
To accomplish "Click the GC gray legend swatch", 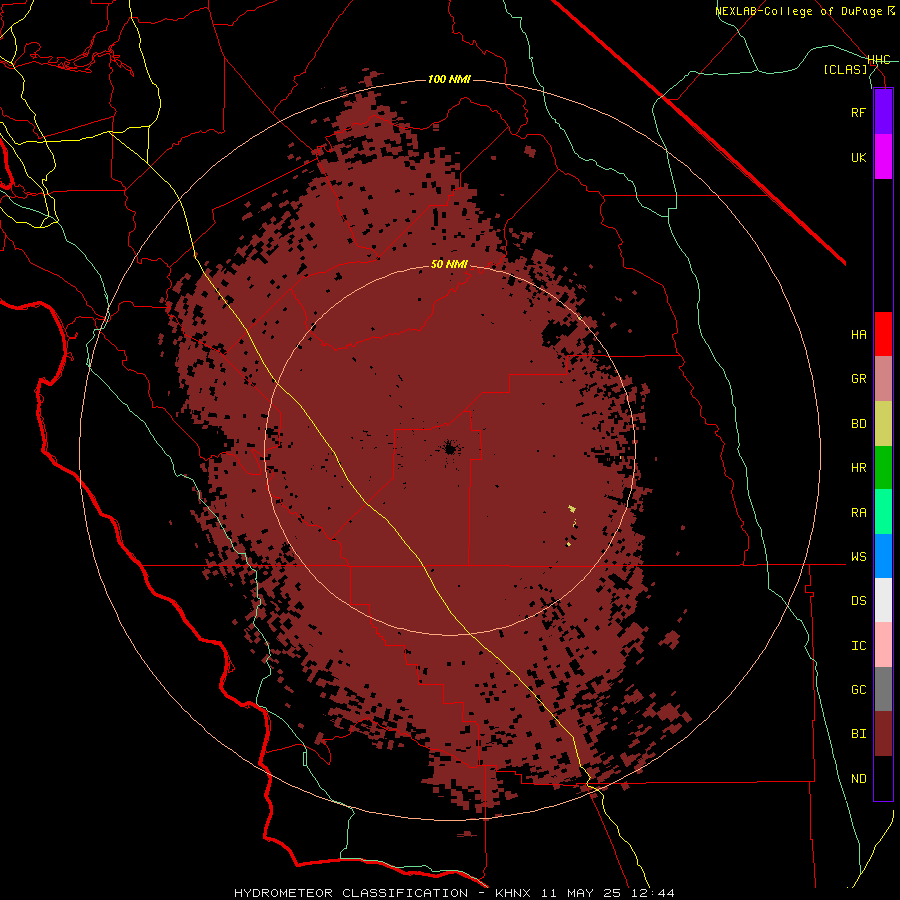I will pos(883,689).
